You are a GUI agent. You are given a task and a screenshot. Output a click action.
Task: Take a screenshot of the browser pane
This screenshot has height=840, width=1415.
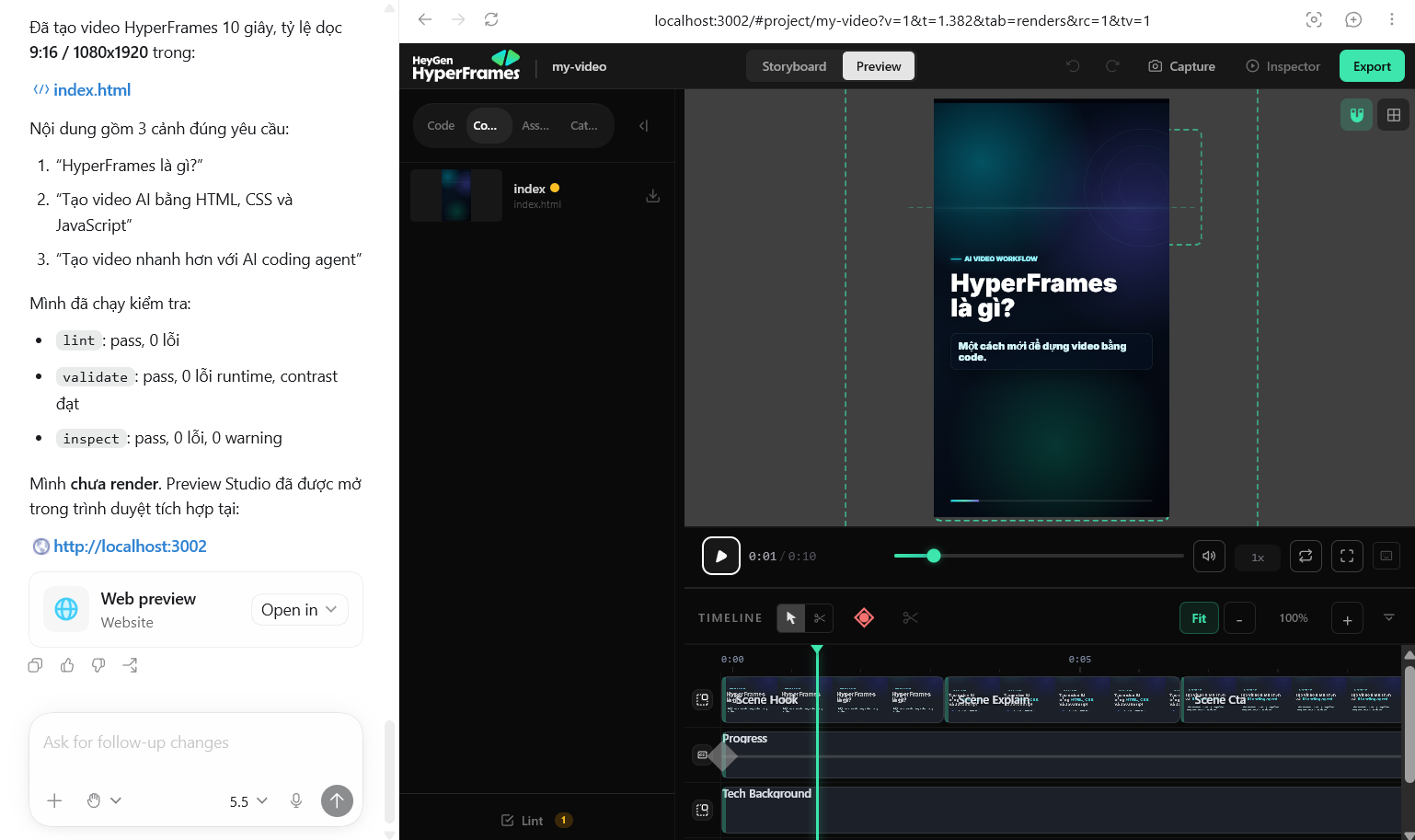[x=1314, y=19]
